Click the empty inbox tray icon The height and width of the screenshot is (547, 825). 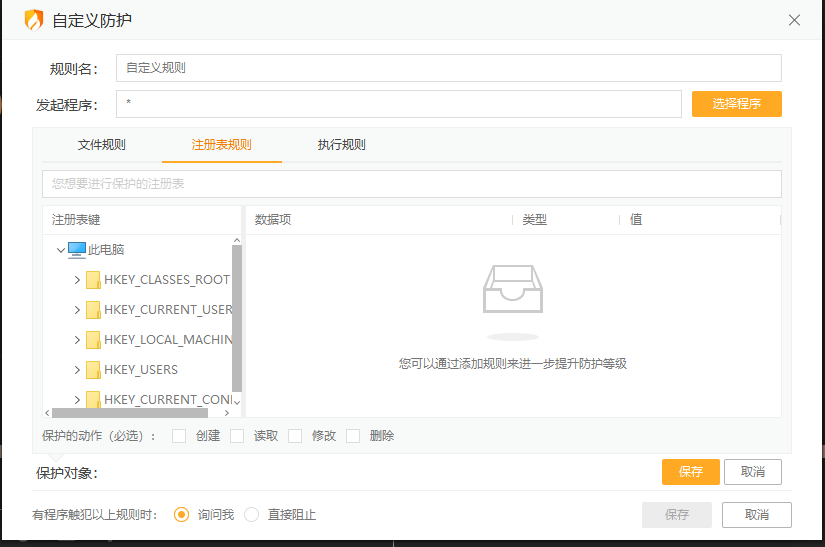click(513, 291)
